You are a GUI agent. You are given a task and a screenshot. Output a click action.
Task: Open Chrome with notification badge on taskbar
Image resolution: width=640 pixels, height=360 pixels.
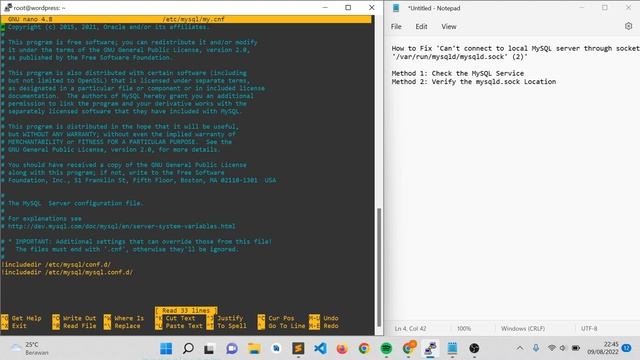coord(408,348)
